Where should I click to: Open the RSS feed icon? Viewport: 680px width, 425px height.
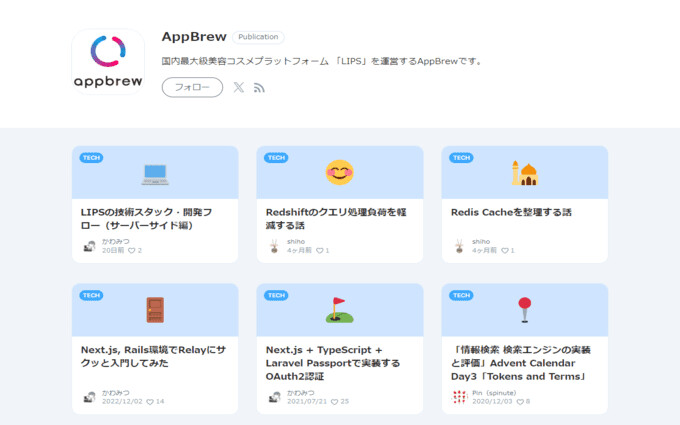pyautogui.click(x=259, y=88)
